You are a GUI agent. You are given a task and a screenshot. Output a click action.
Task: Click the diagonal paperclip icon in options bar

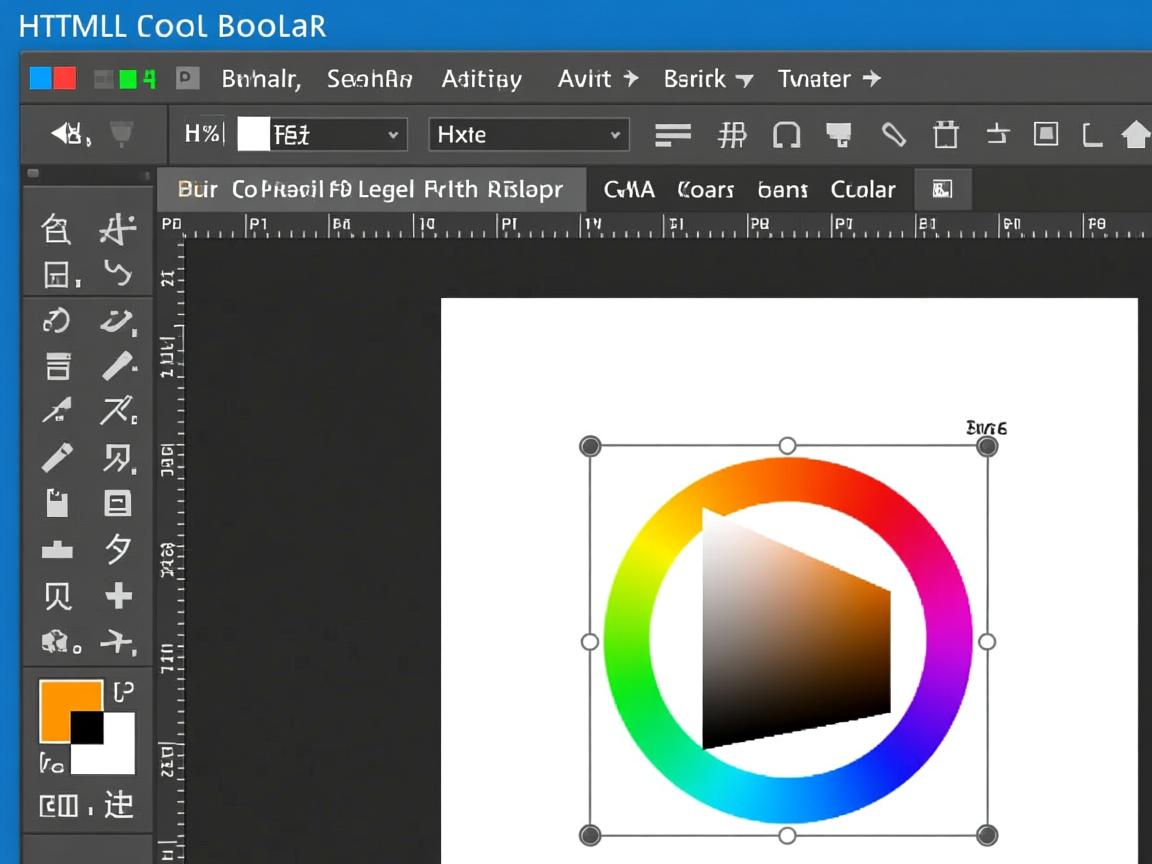pyautogui.click(x=893, y=135)
